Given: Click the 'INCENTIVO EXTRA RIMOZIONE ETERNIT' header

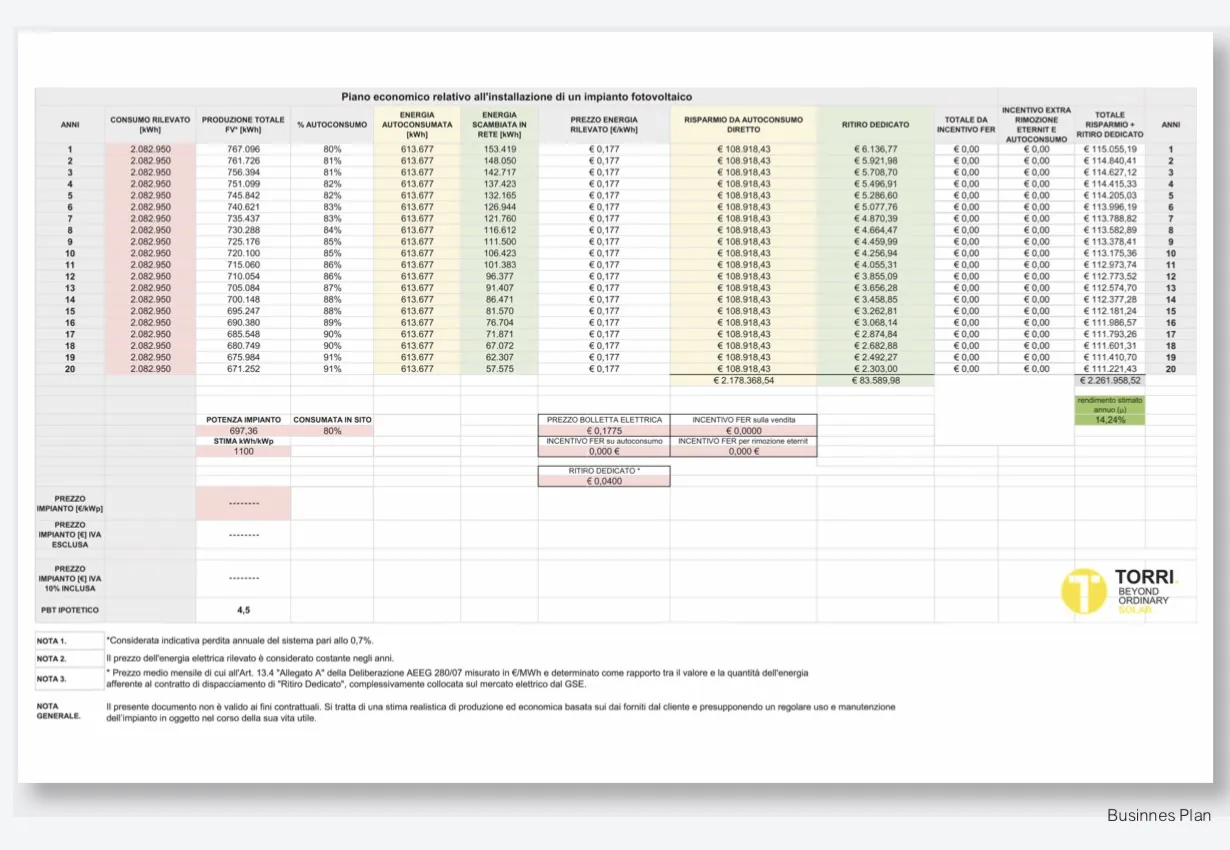Looking at the screenshot, I should click(1036, 124).
